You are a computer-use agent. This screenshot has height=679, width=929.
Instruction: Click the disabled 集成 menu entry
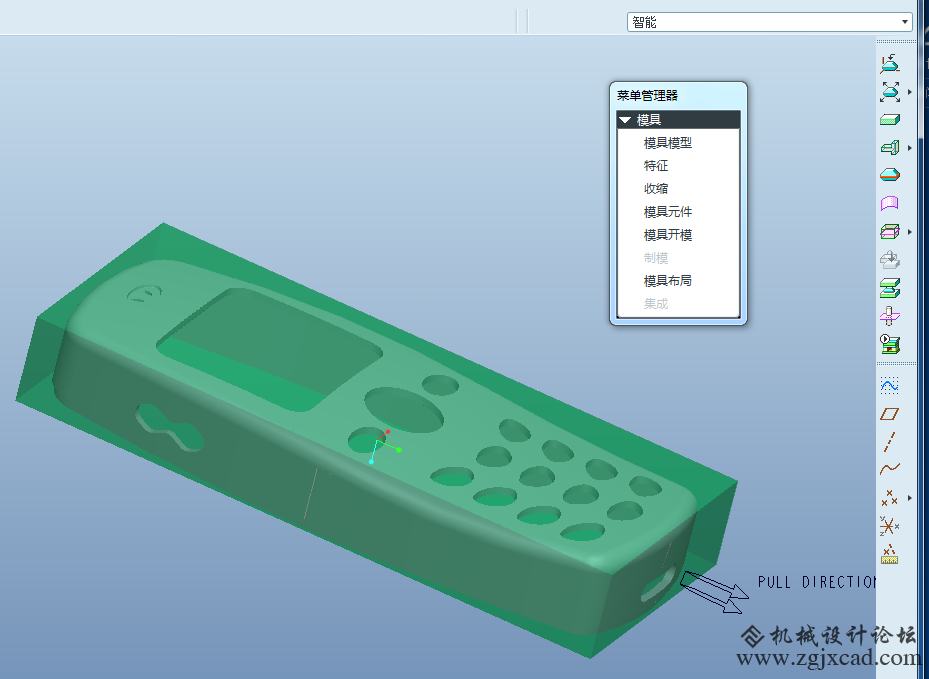[656, 304]
